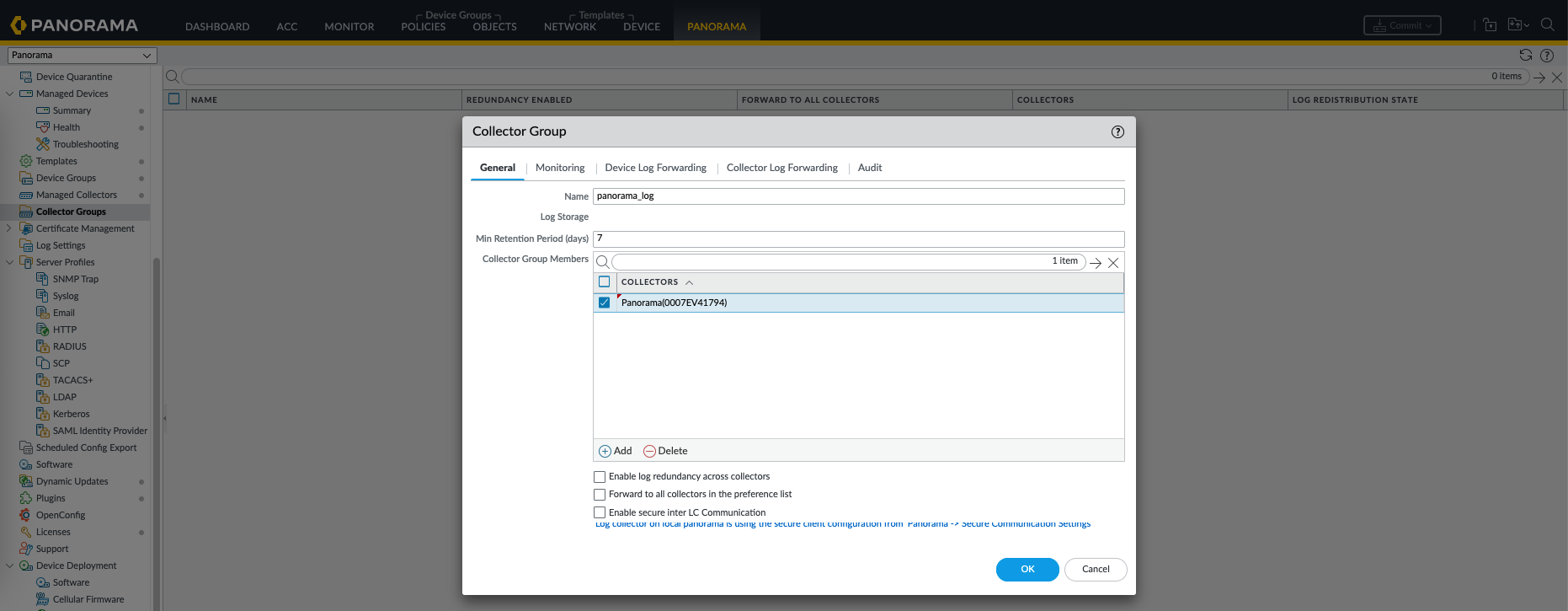Viewport: 1568px width, 611px height.
Task: Collapse the Server Profiles tree node
Action: tap(9, 262)
